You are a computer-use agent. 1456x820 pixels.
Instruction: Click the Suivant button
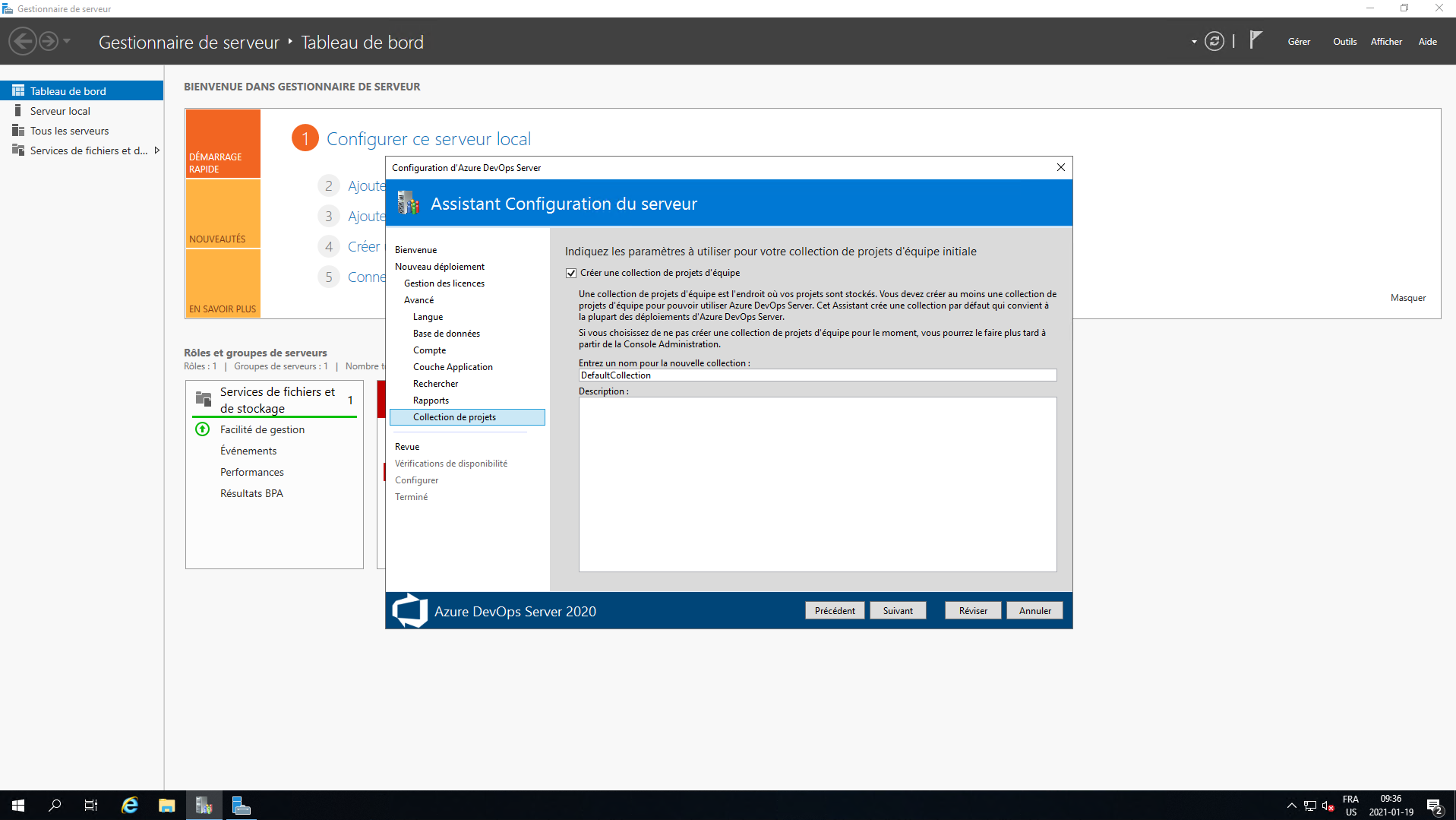point(898,611)
